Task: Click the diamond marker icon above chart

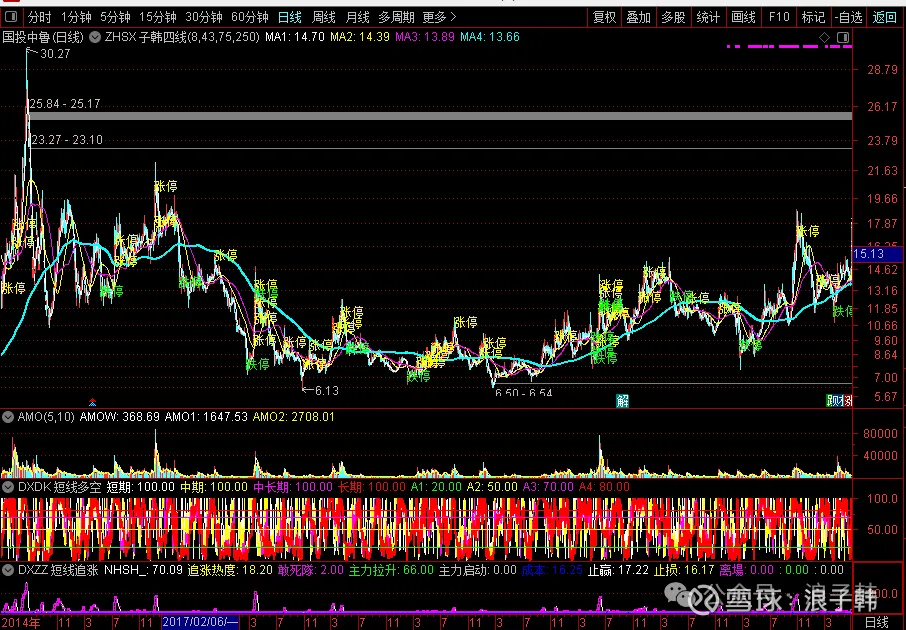Action: point(825,38)
